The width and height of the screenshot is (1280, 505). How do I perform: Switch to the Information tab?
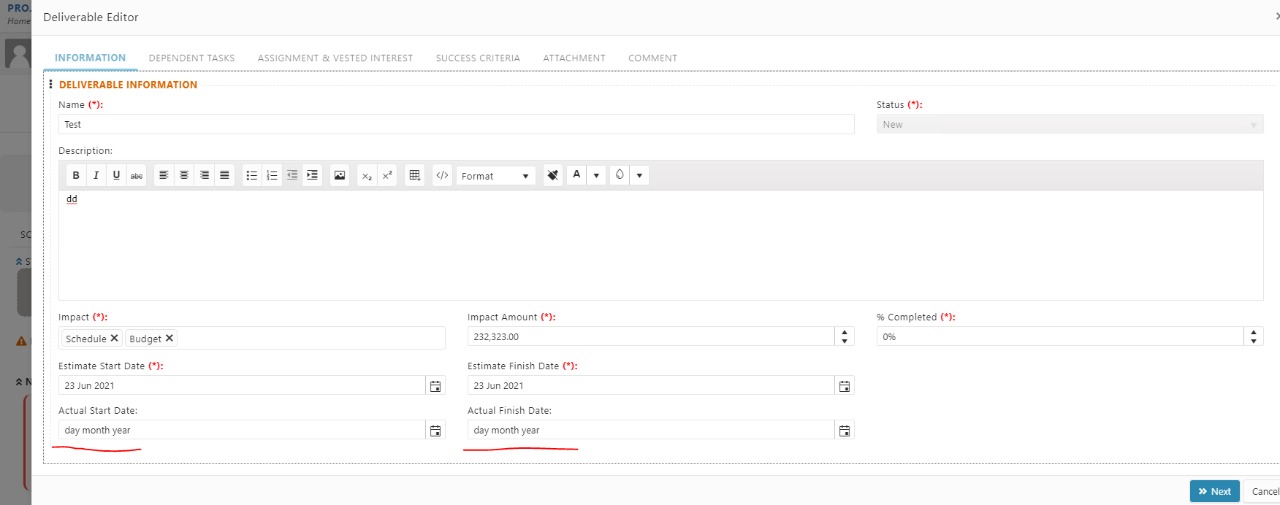coord(90,58)
